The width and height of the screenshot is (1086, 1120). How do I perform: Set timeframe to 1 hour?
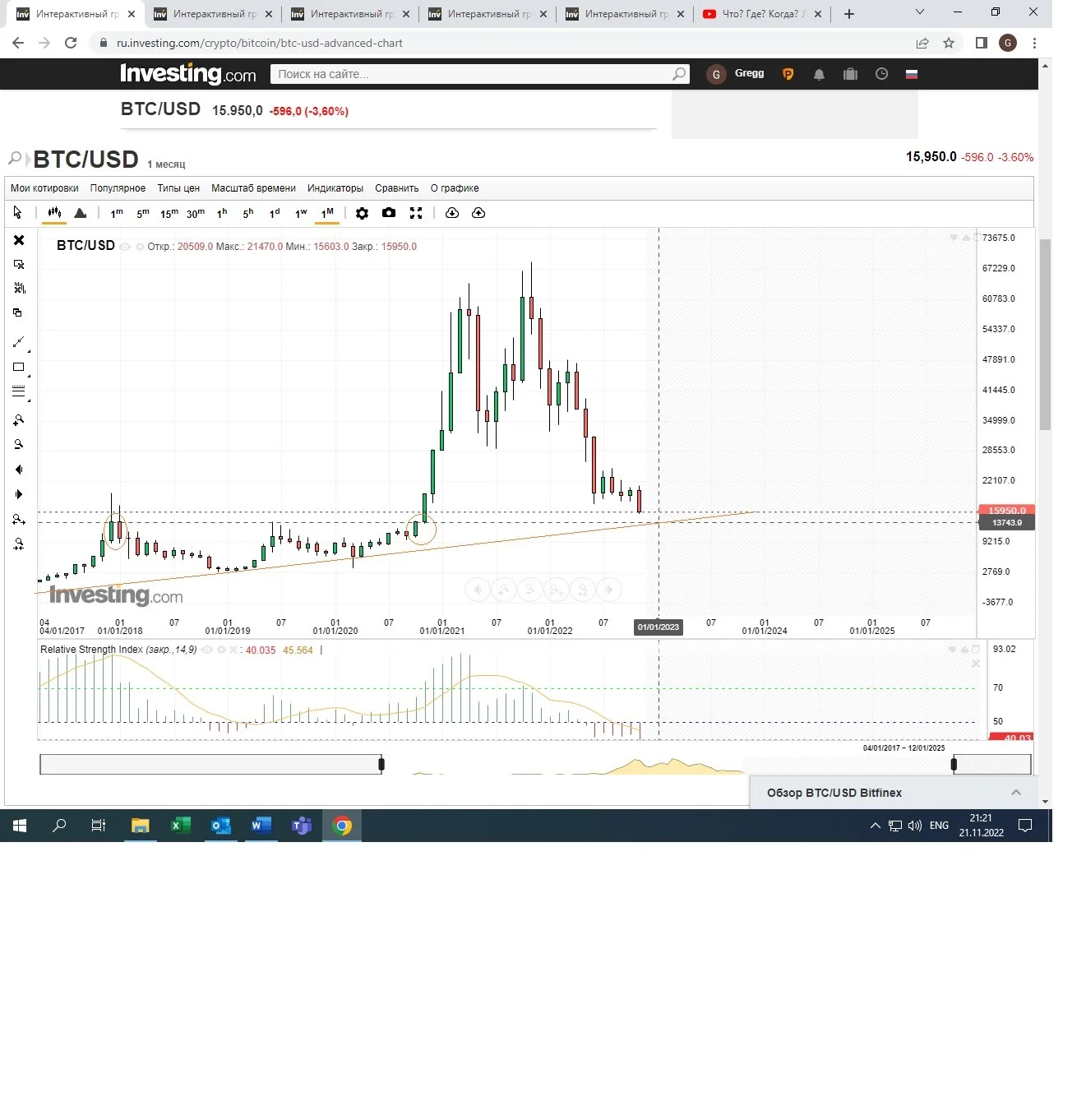(x=222, y=213)
